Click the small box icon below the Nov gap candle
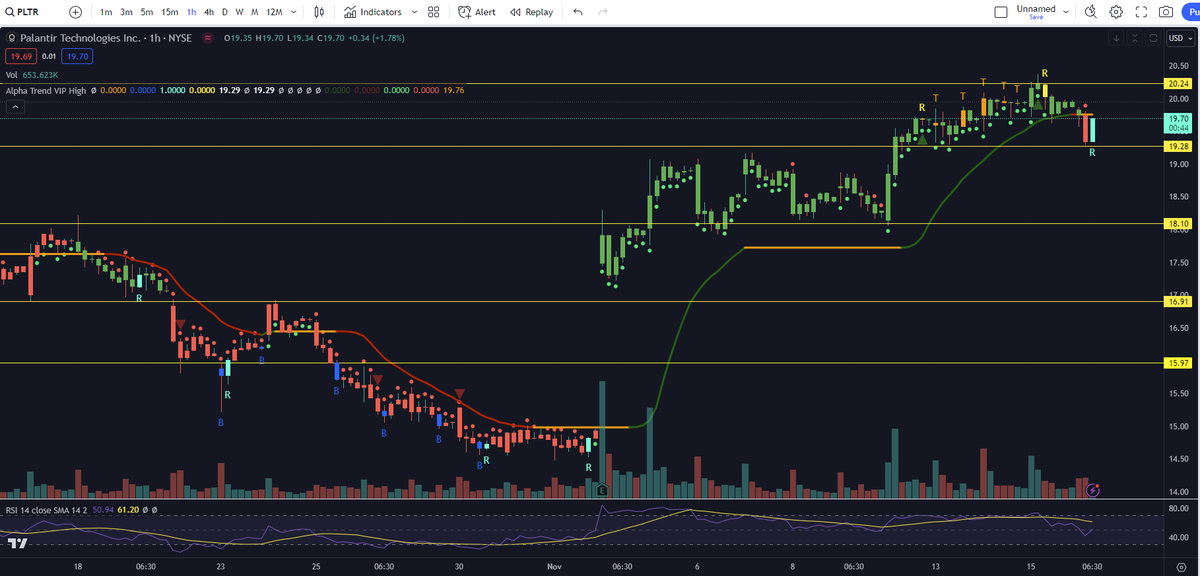The image size is (1200, 576). point(602,490)
